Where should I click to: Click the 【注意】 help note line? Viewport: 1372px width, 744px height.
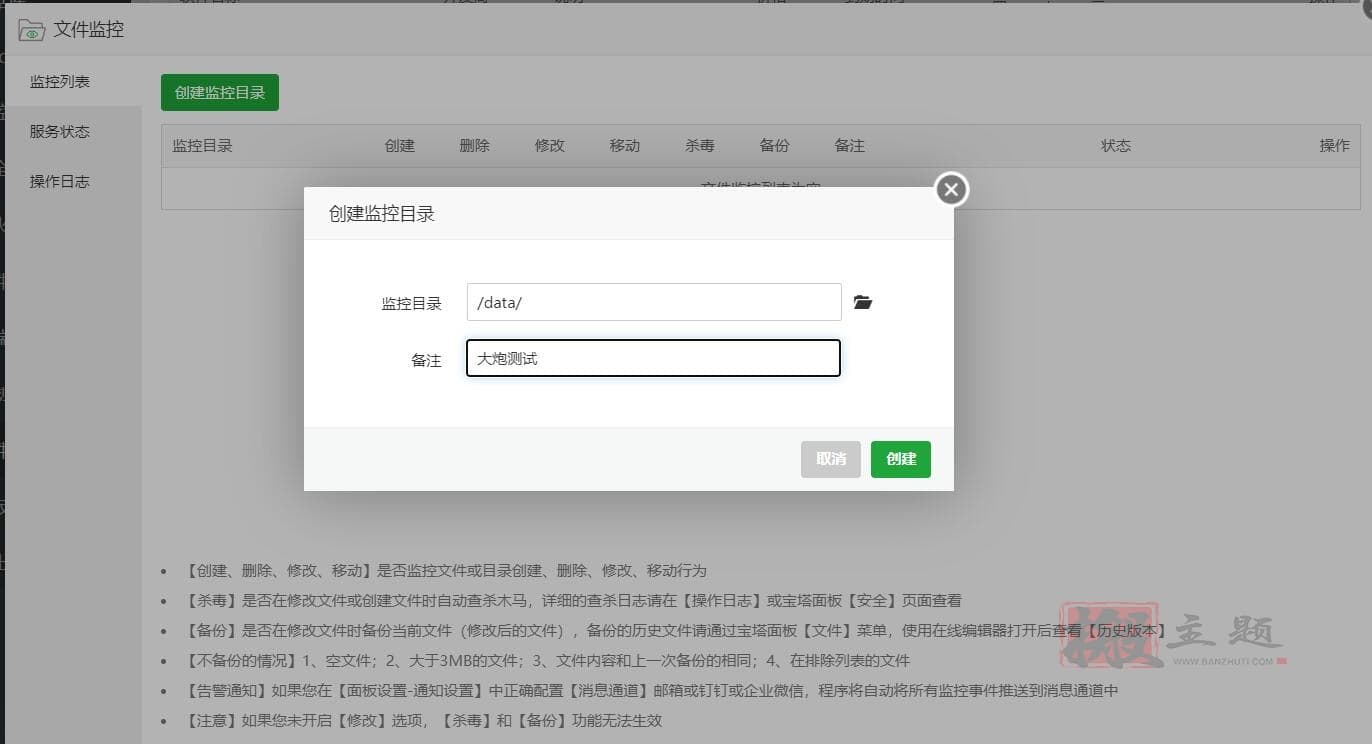tap(423, 720)
